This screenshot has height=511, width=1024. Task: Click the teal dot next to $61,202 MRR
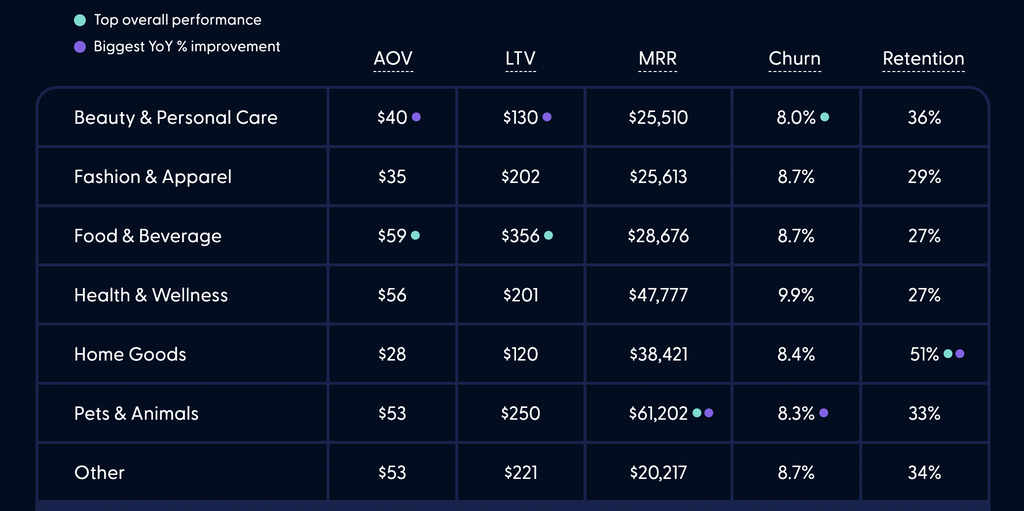tap(697, 413)
